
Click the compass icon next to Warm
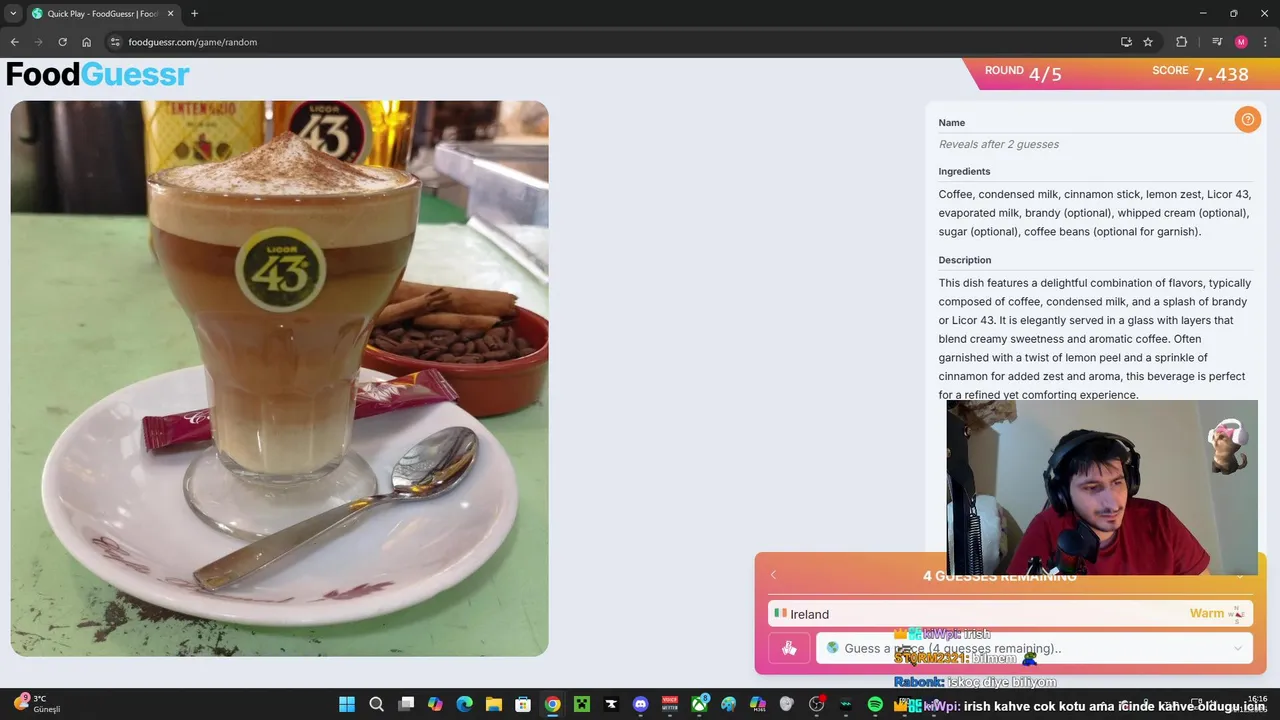coord(1236,614)
